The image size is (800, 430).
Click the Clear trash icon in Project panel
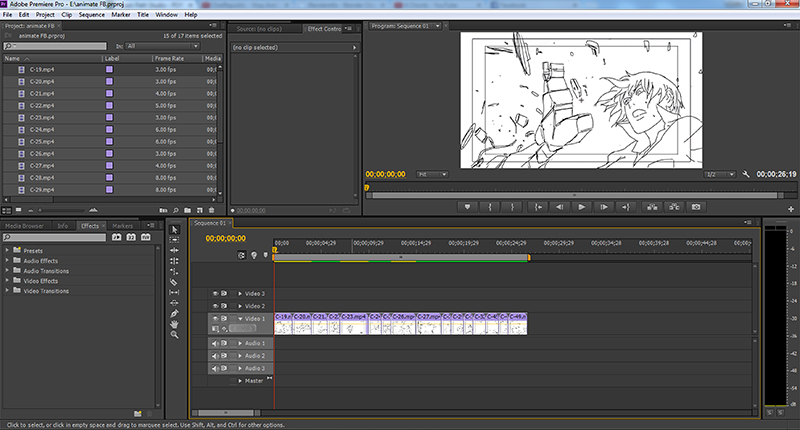[x=212, y=210]
